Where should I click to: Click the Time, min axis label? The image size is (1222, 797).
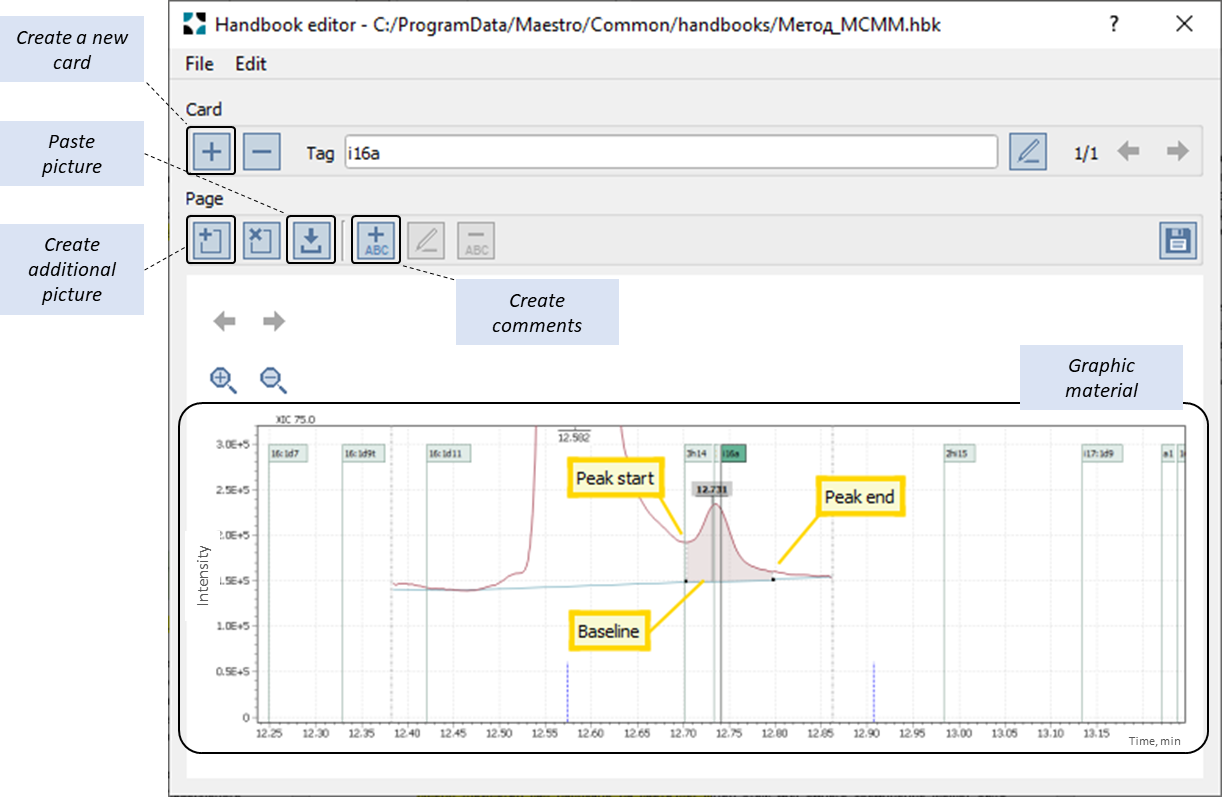point(1155,741)
